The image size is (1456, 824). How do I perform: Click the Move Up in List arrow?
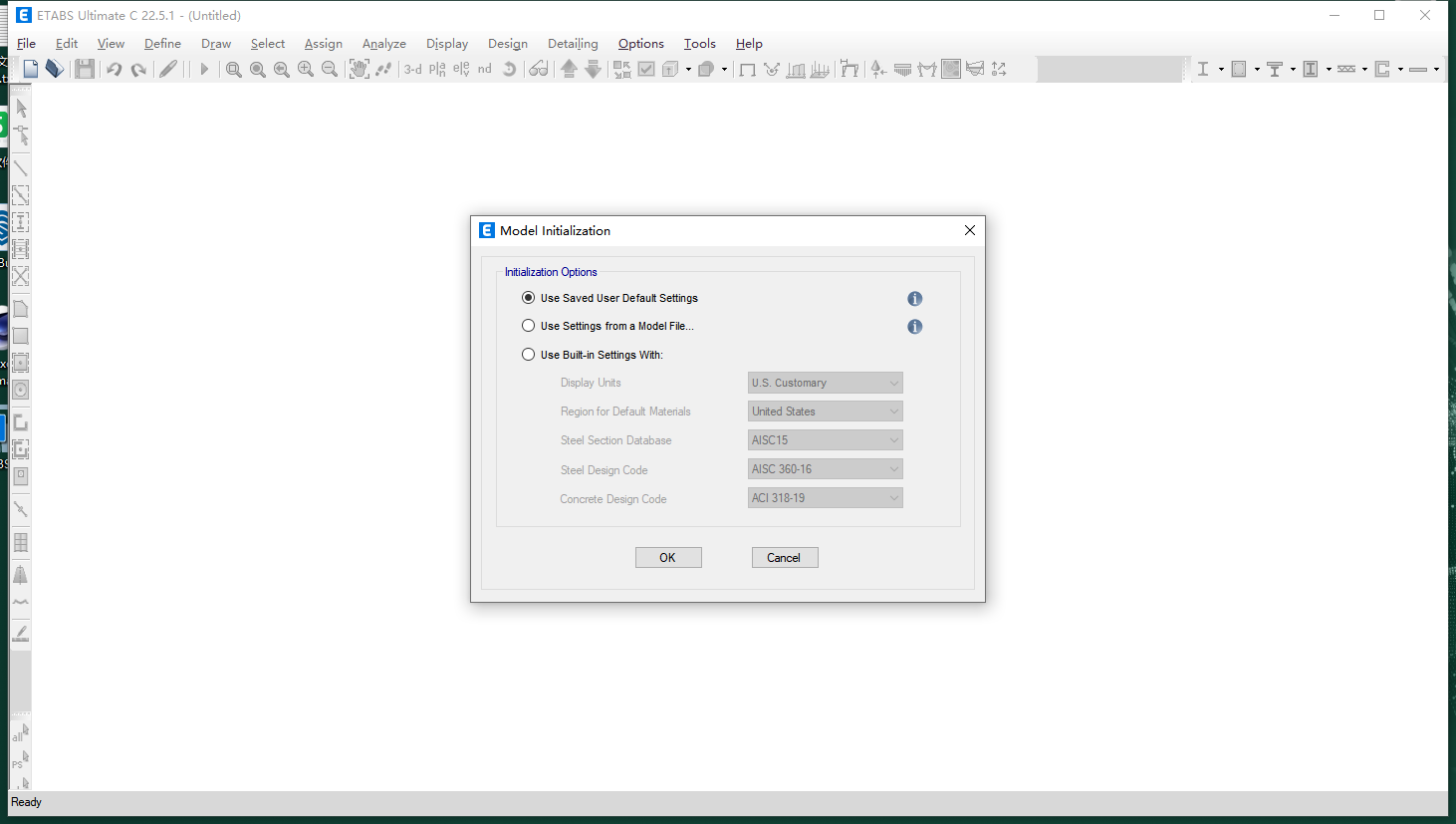[569, 69]
